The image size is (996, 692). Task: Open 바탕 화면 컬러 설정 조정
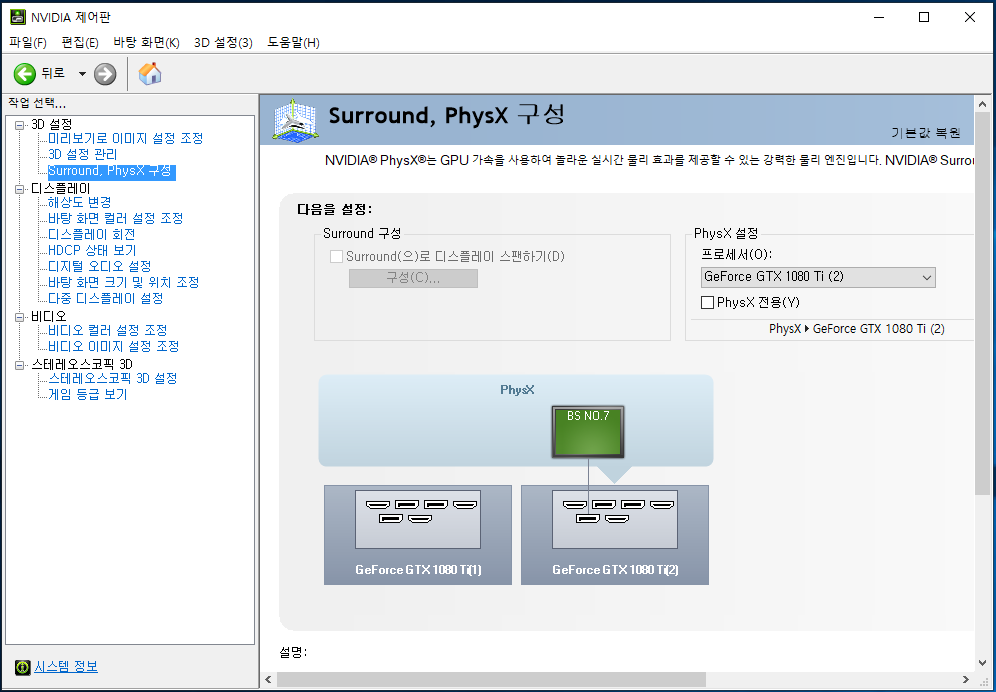(x=116, y=219)
